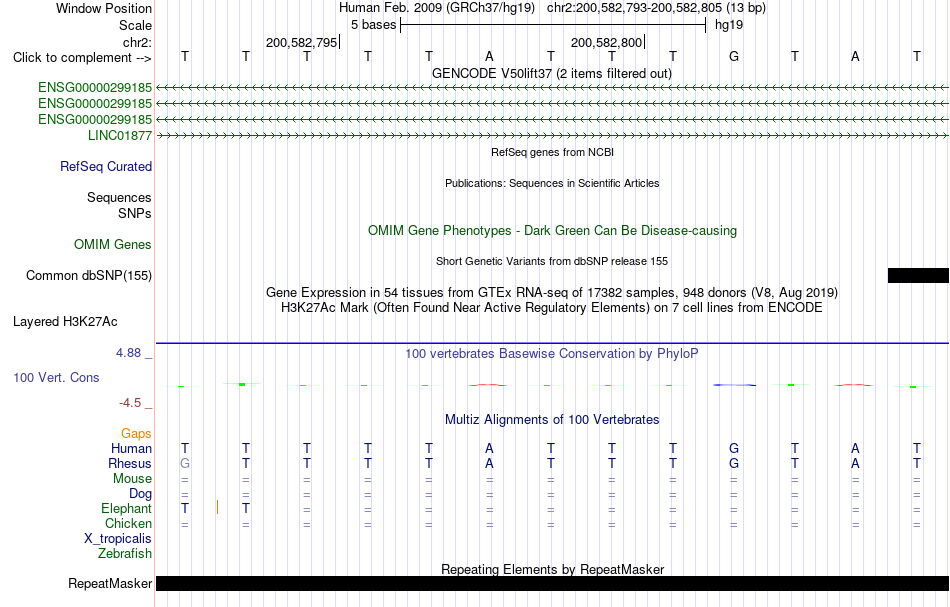The height and width of the screenshot is (607, 950).
Task: Click the Rhesus alignment row label
Action: click(x=130, y=464)
